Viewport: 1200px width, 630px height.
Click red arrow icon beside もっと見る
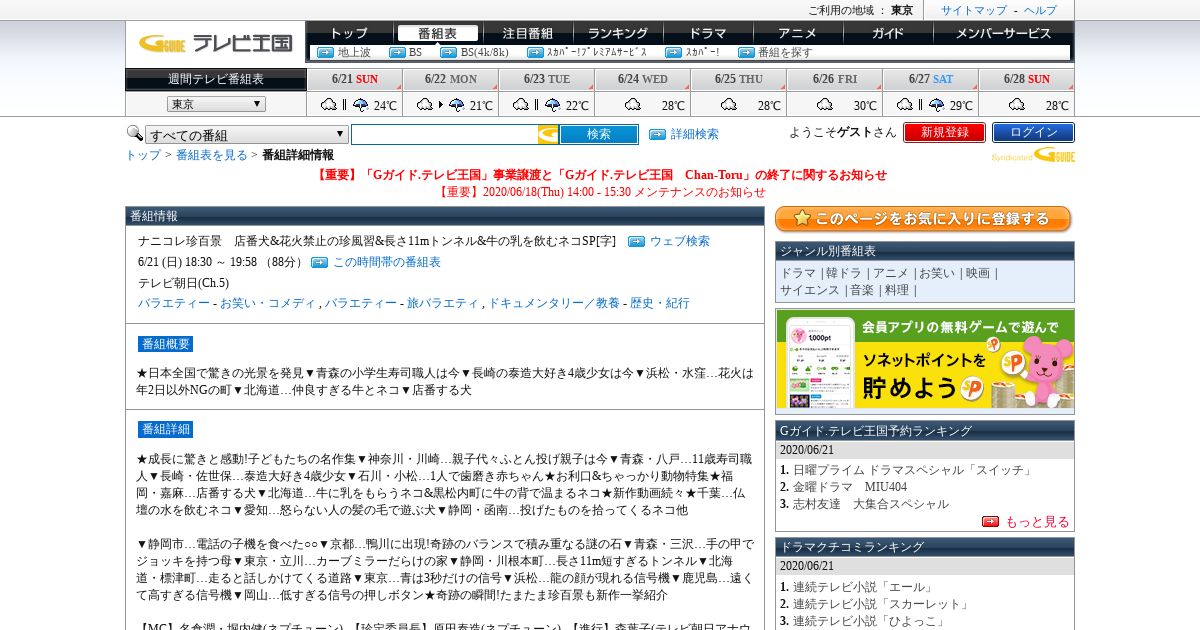990,521
